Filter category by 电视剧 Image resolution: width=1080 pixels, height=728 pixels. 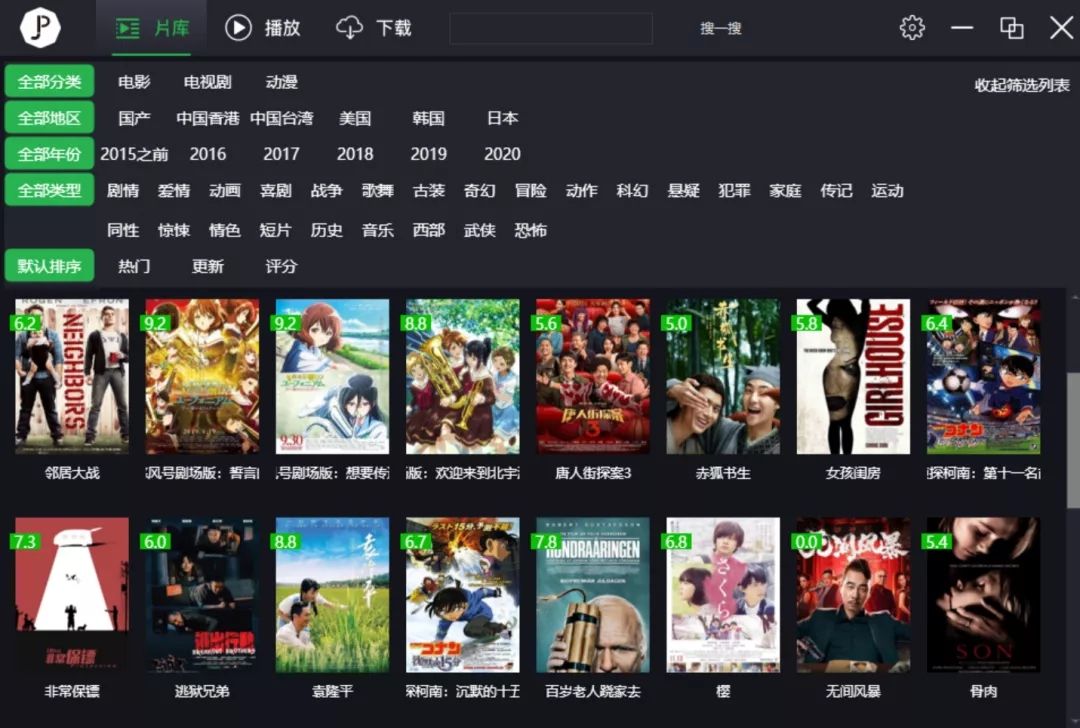point(207,82)
